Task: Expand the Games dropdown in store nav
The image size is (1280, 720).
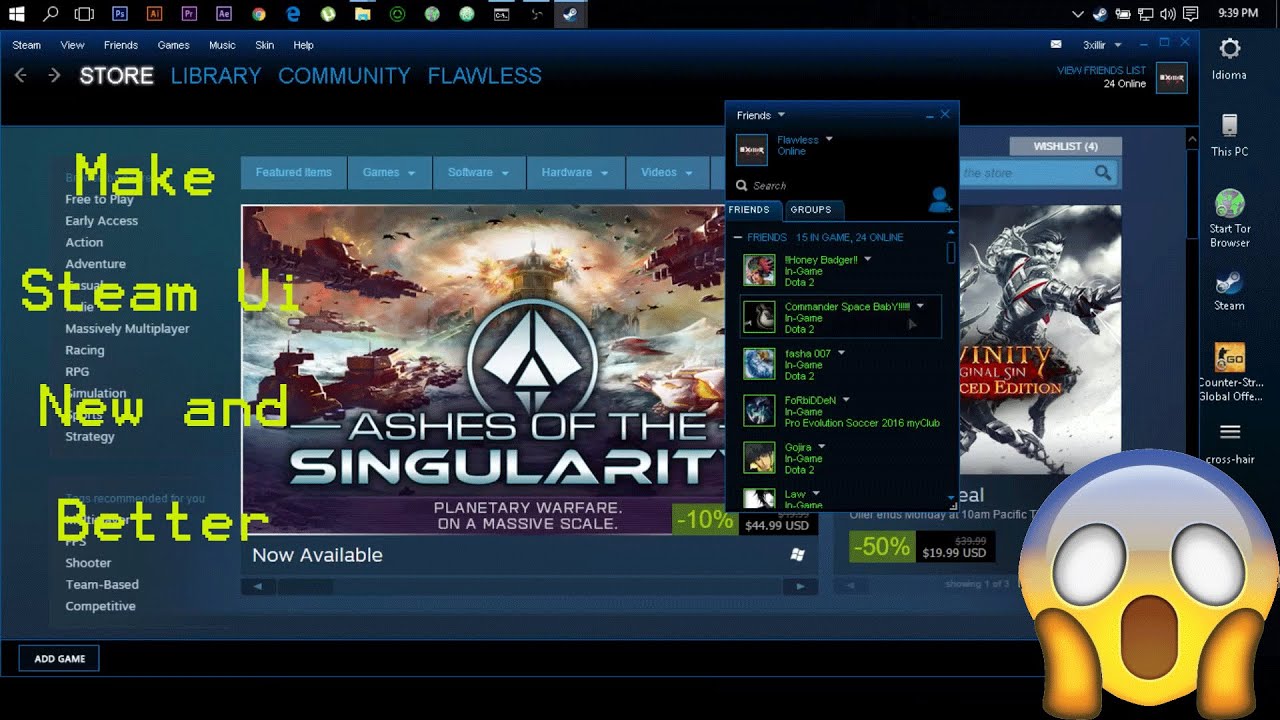Action: (389, 173)
